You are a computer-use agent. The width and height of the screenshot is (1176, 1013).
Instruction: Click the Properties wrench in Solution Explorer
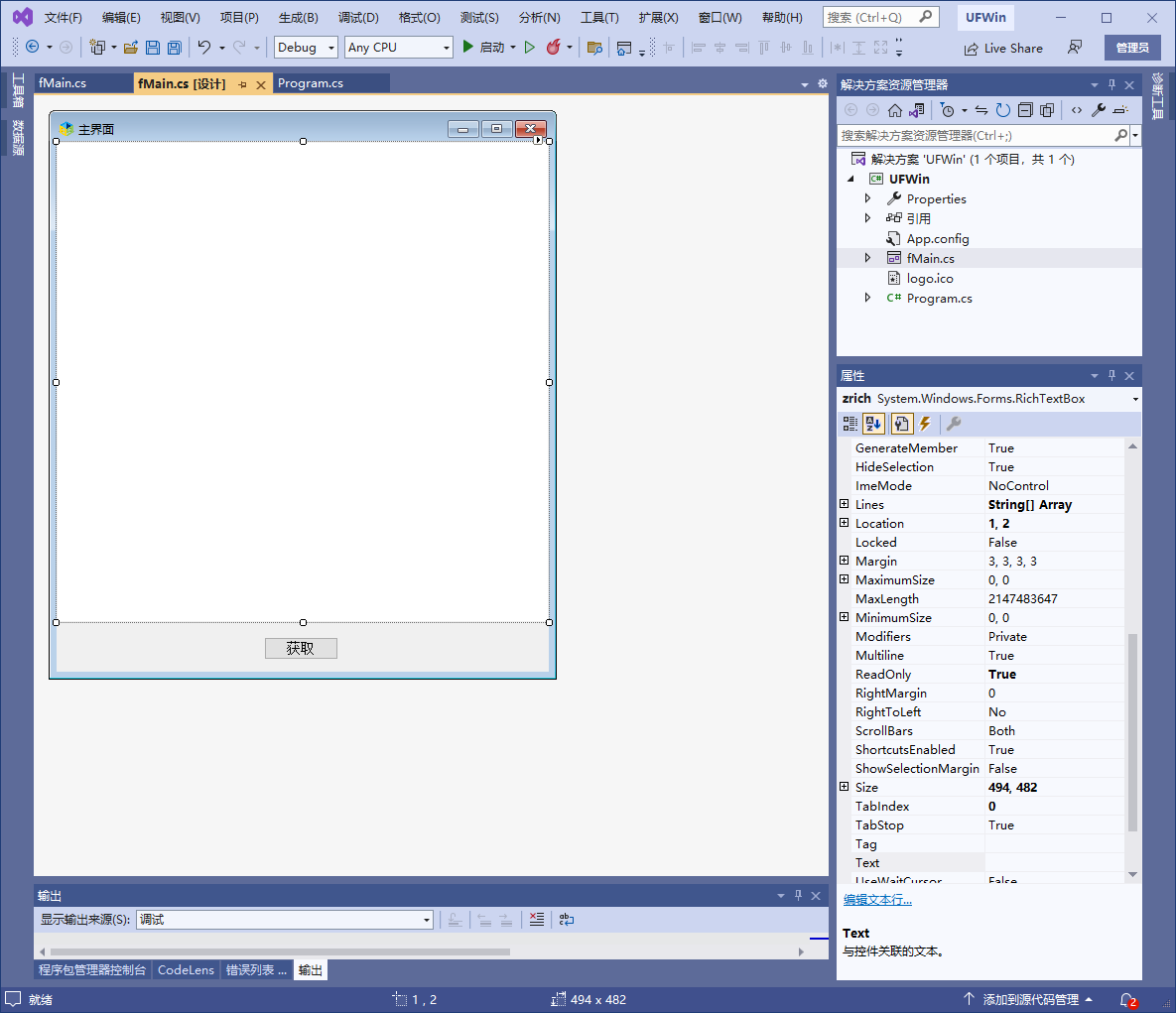coord(1098,110)
